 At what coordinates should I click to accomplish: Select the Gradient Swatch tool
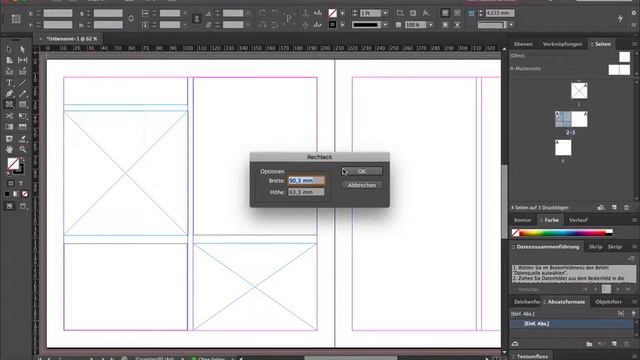point(9,127)
